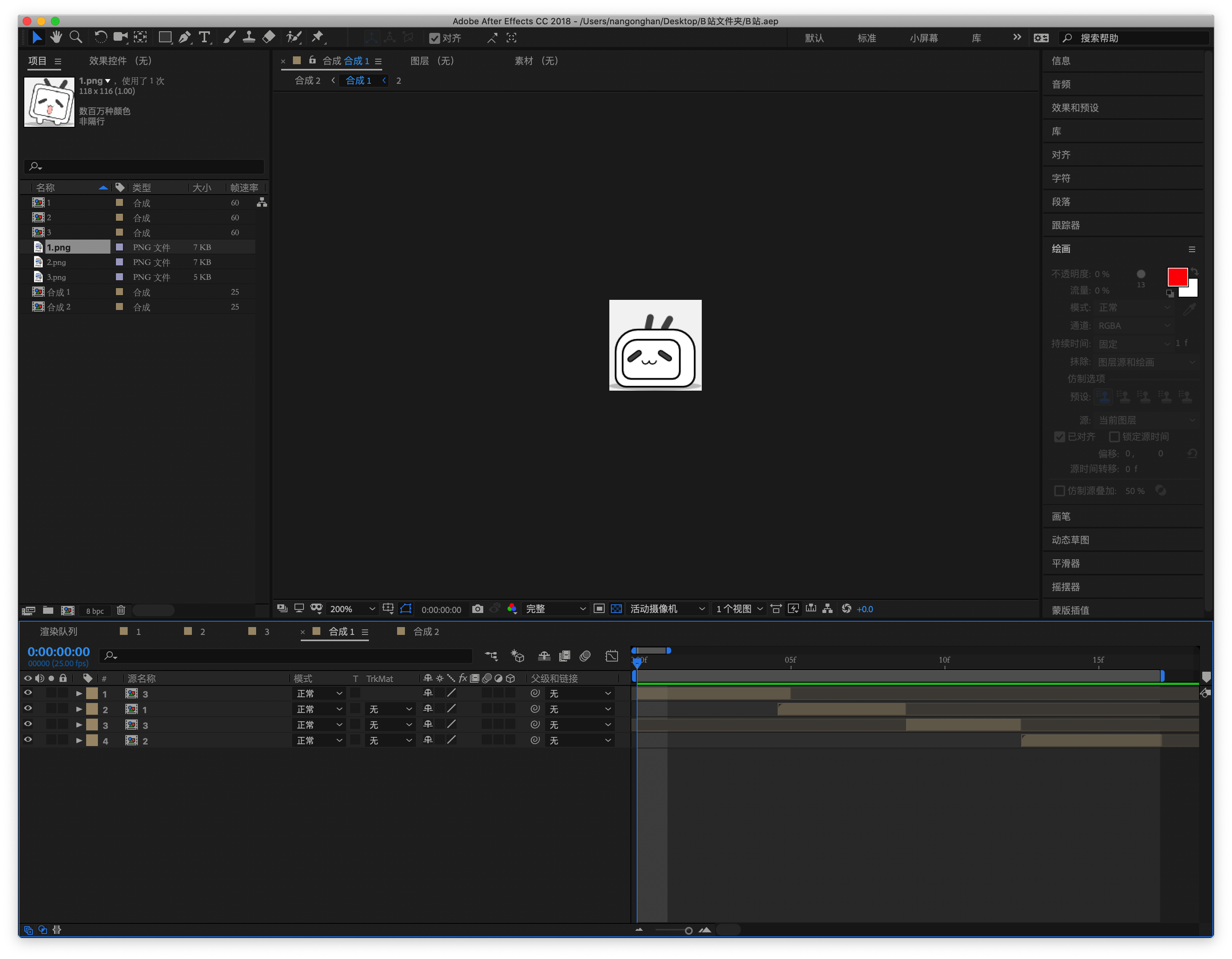Enable motion blur for timeline layers
The image size is (1232, 959).
(585, 656)
